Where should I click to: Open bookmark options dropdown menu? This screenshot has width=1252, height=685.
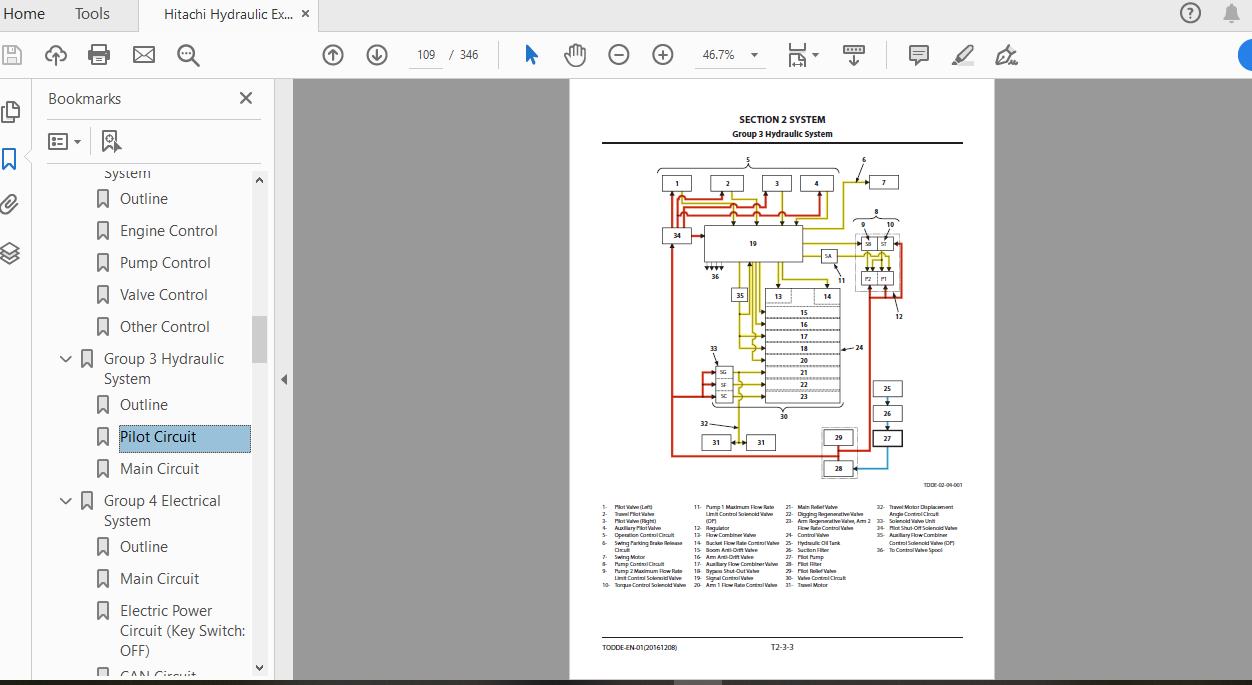[x=65, y=142]
